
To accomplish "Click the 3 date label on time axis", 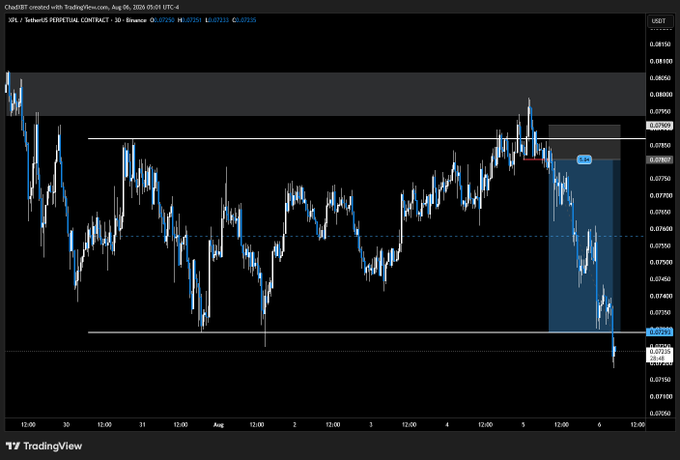I will point(371,425).
